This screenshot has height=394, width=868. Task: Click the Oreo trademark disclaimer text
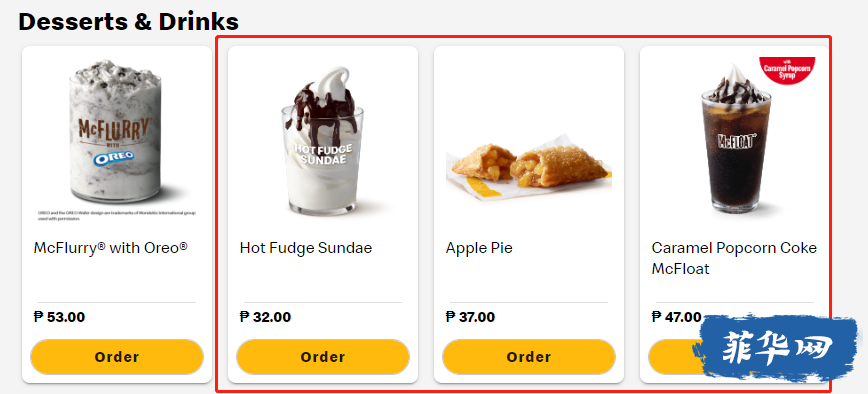pos(116,216)
